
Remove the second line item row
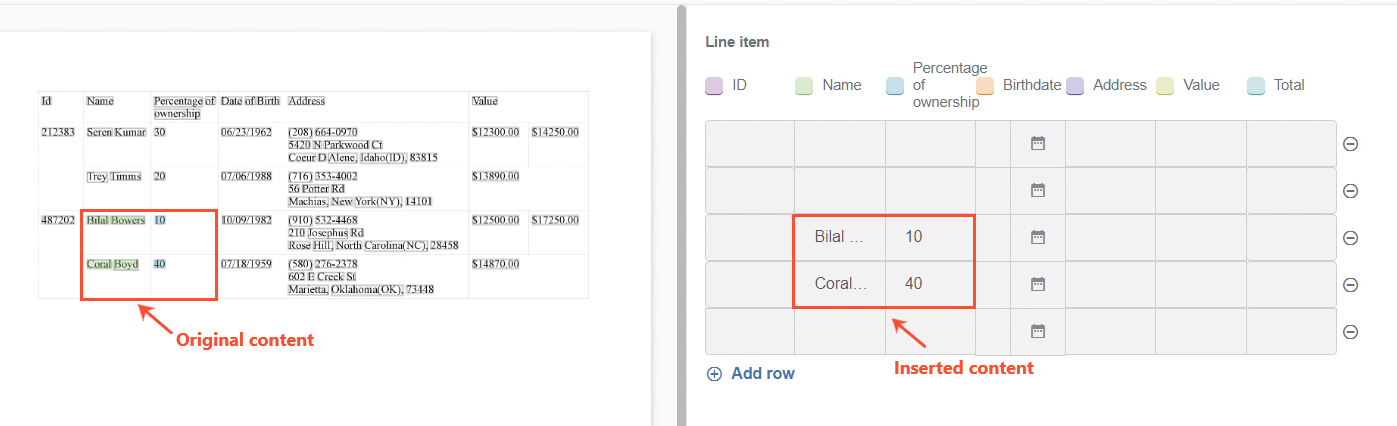tap(1350, 191)
